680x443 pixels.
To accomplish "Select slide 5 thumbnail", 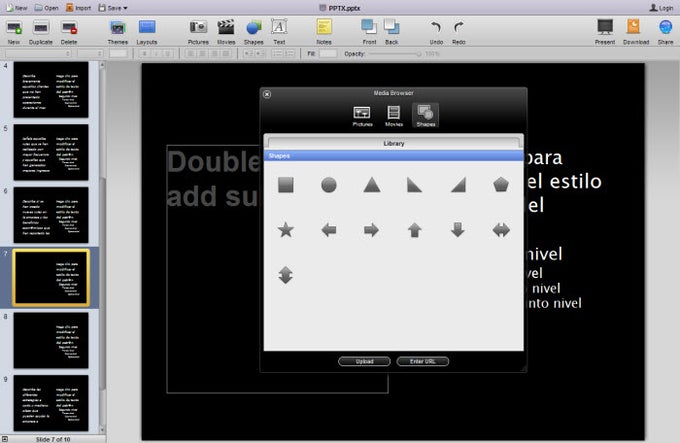I will click(51, 152).
